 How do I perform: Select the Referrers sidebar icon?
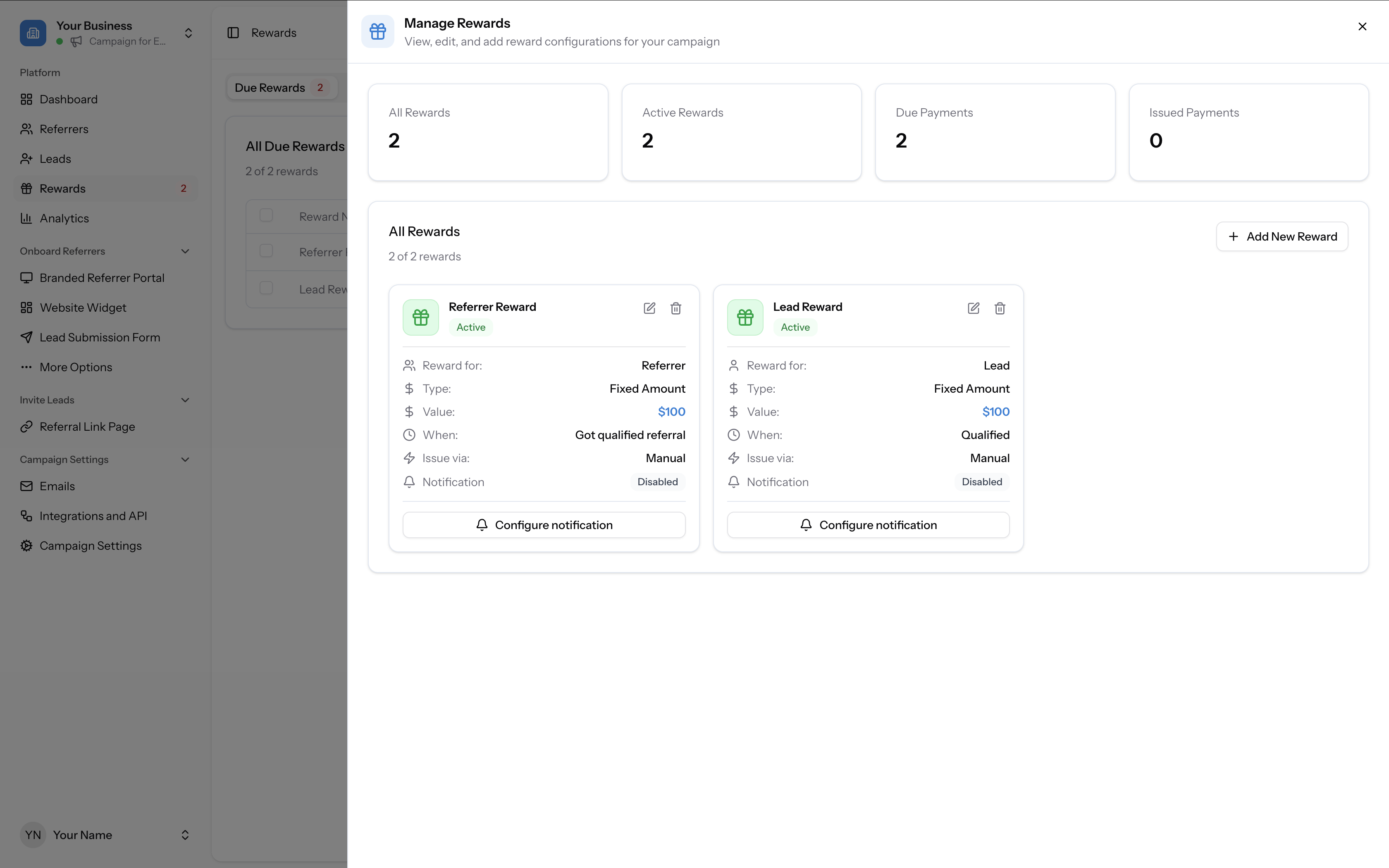pyautogui.click(x=26, y=129)
